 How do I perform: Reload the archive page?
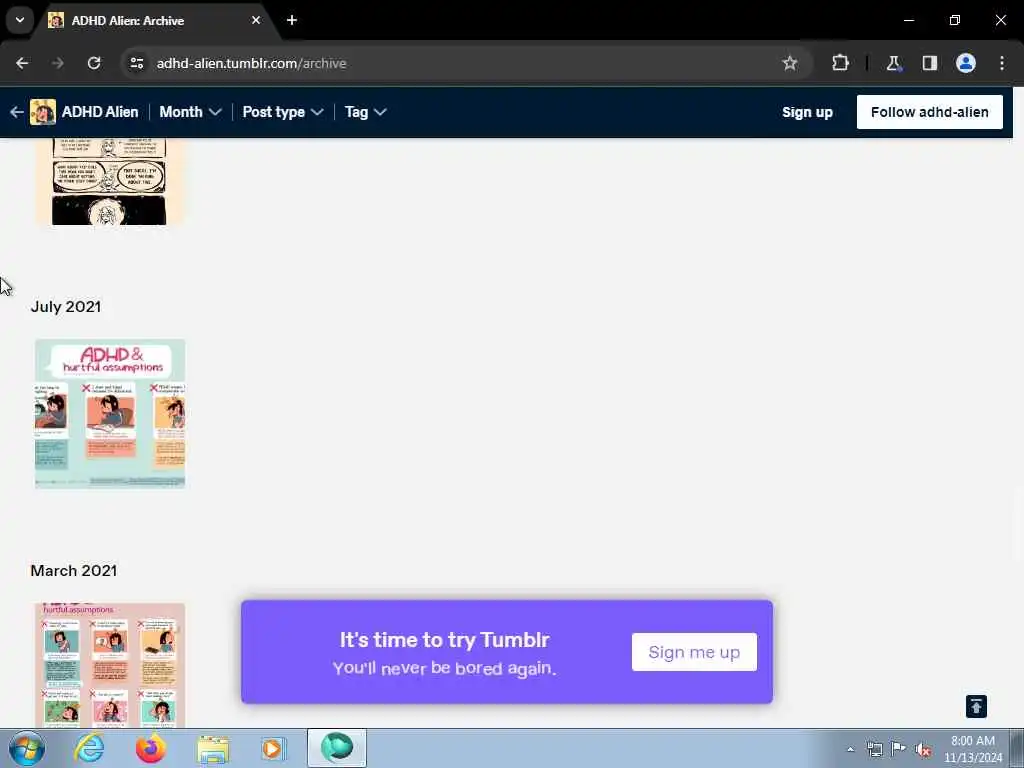(x=94, y=63)
